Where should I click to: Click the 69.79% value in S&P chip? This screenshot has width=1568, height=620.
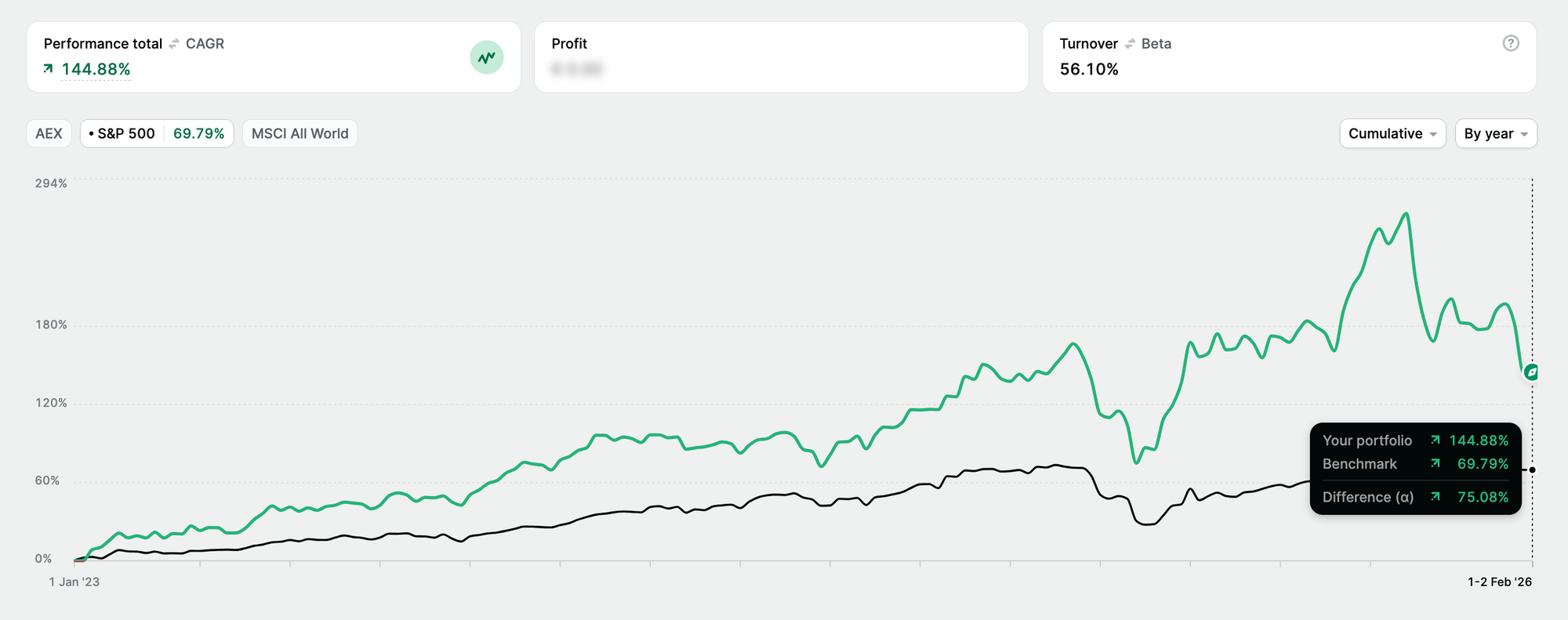pos(198,133)
